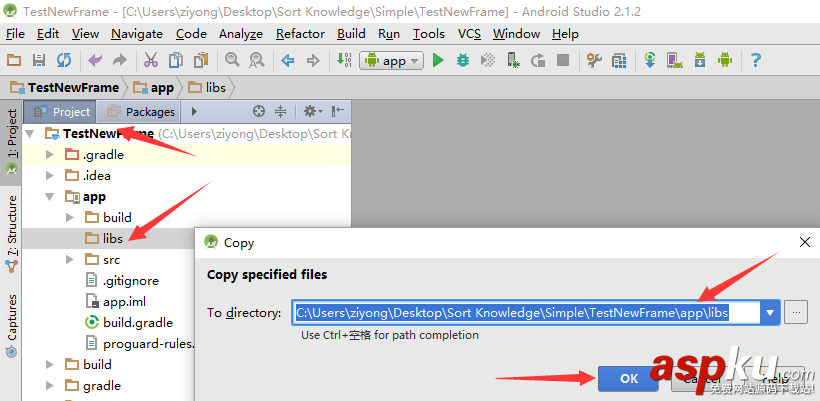The height and width of the screenshot is (401, 820).
Task: Click the Forward navigation arrow
Action: (312, 61)
